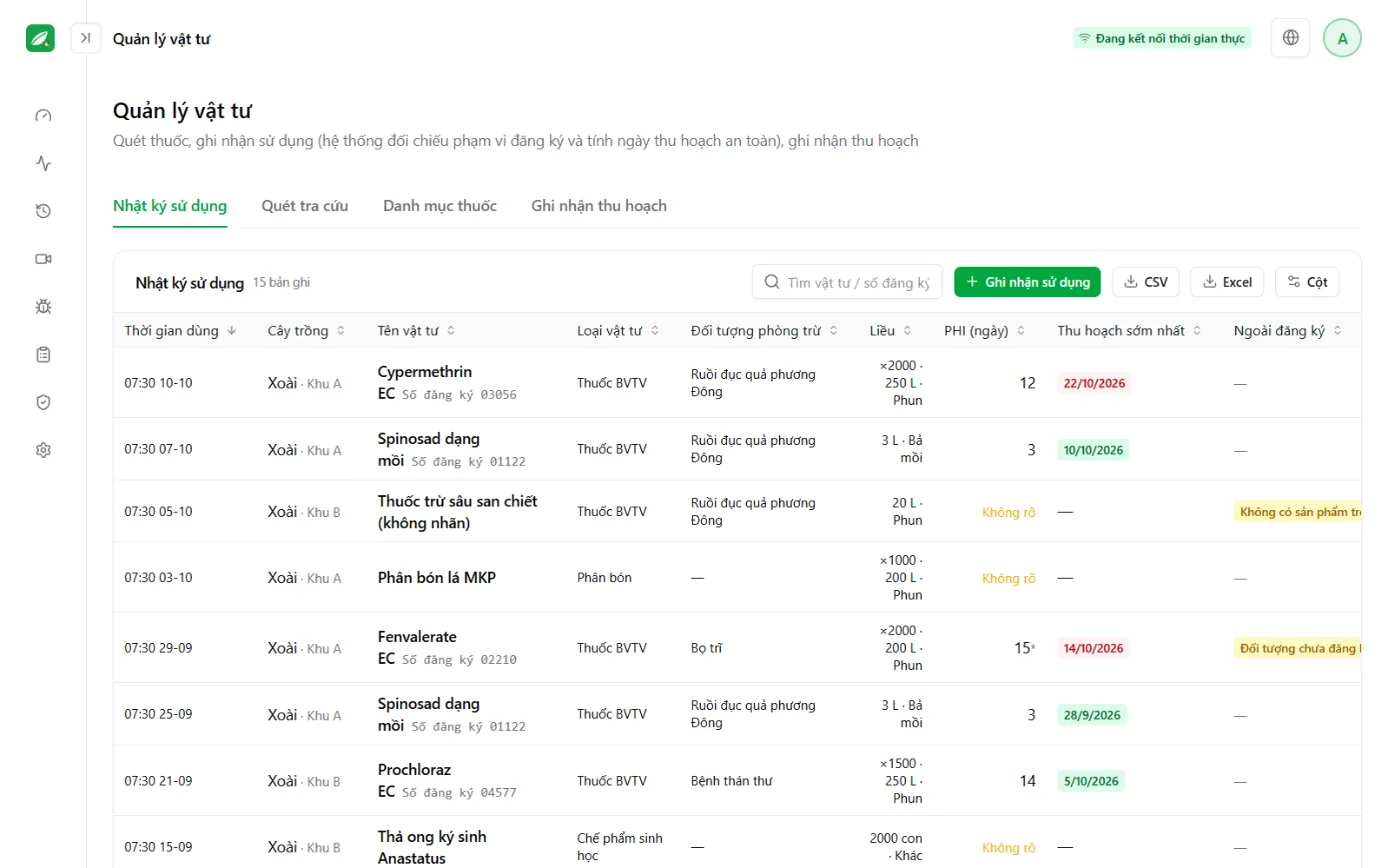Click the Ghi nhận sử dụng green button
The width and height of the screenshot is (1388, 868).
[1028, 282]
